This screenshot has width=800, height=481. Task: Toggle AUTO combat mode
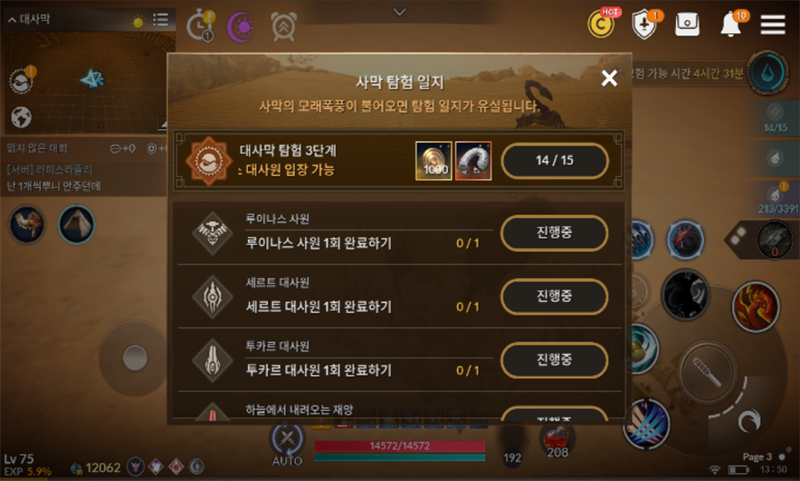click(x=287, y=446)
